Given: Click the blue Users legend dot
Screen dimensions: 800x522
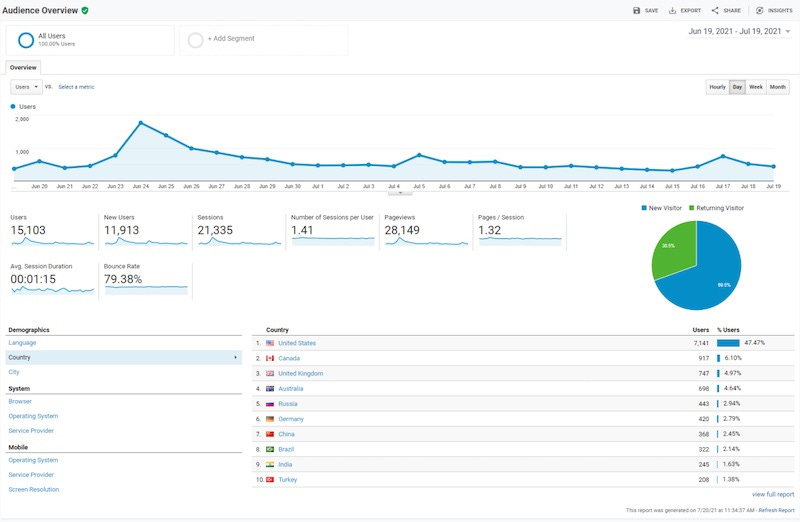Looking at the screenshot, I should (x=13, y=107).
